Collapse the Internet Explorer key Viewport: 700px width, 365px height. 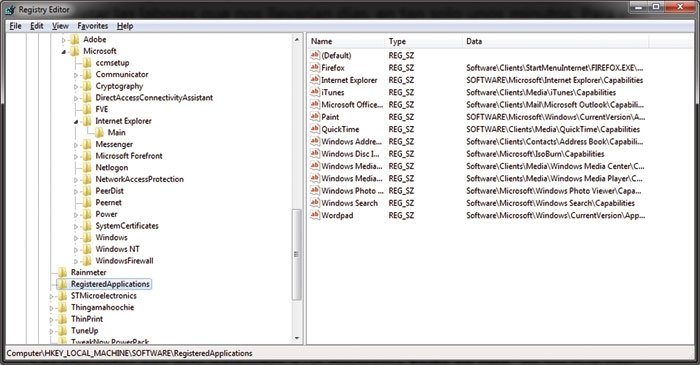point(76,121)
